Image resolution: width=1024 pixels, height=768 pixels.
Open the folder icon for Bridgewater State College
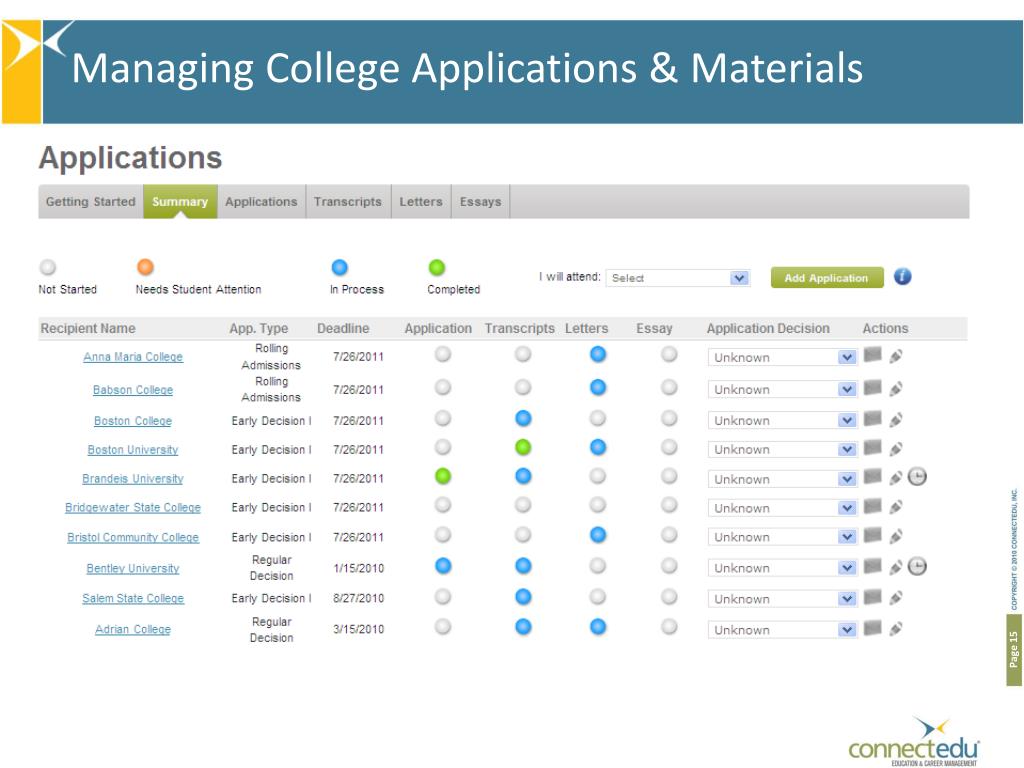[872, 505]
